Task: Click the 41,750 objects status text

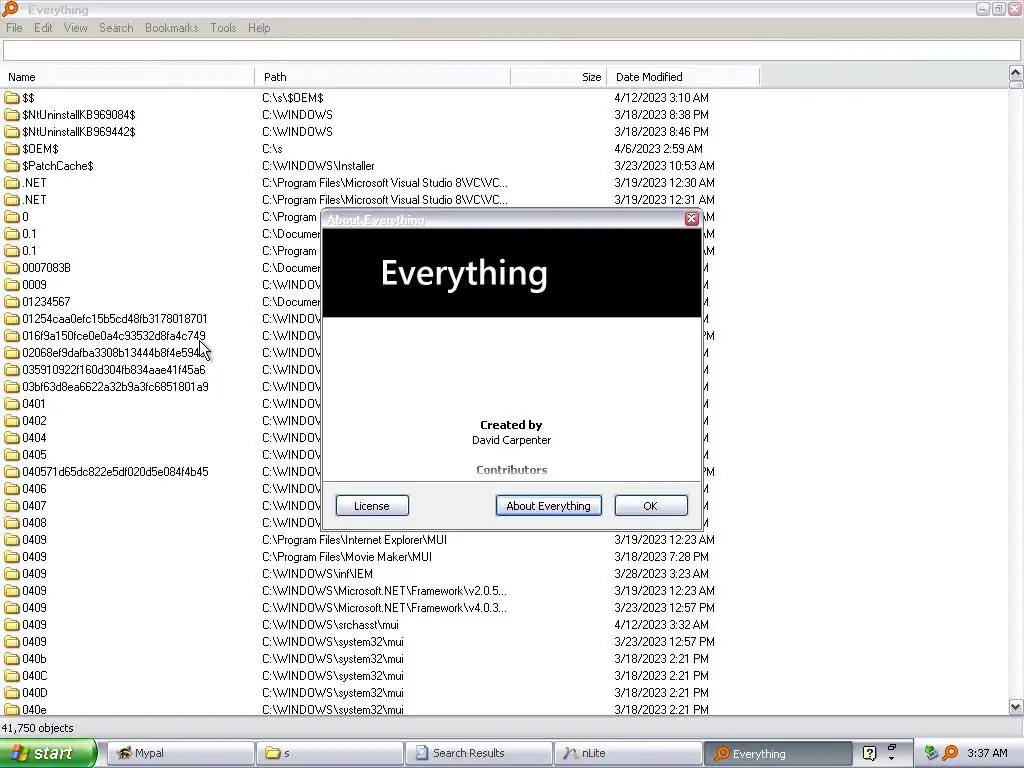Action: [x=37, y=728]
